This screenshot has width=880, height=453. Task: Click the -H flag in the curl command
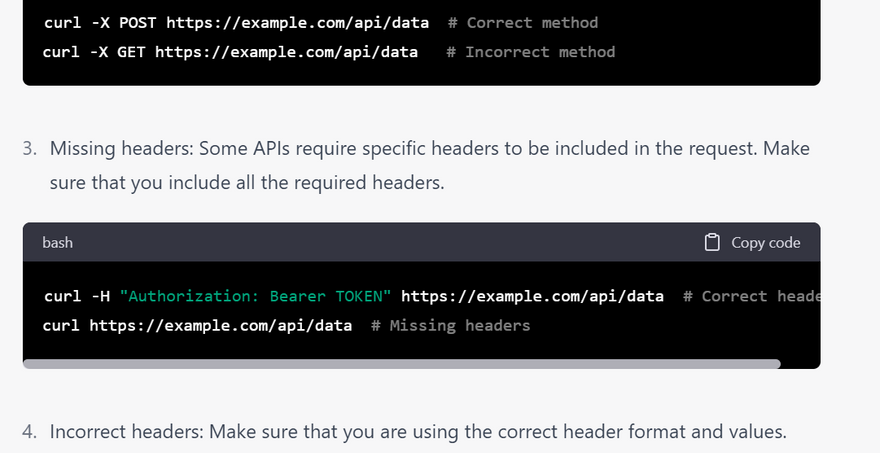[x=100, y=296]
